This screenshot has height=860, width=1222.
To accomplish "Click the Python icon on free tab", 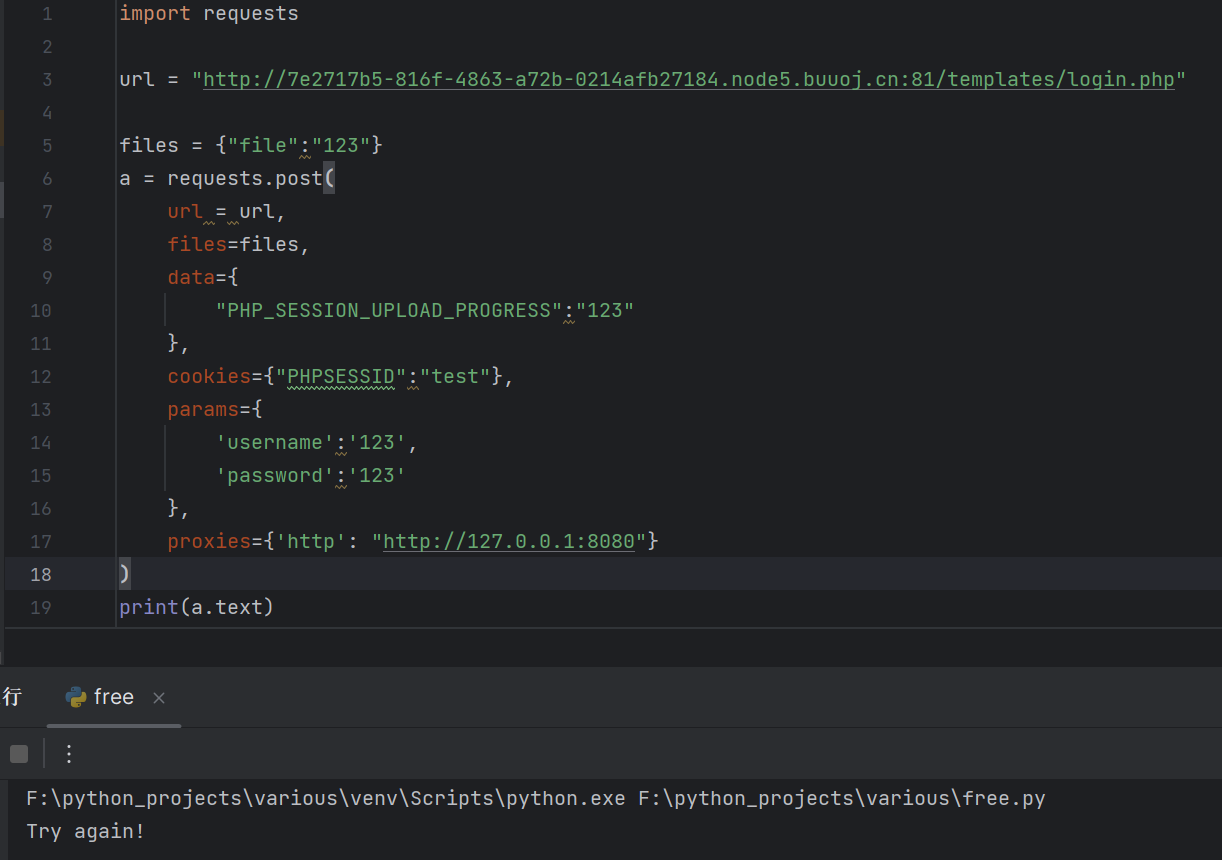I will pyautogui.click(x=75, y=698).
